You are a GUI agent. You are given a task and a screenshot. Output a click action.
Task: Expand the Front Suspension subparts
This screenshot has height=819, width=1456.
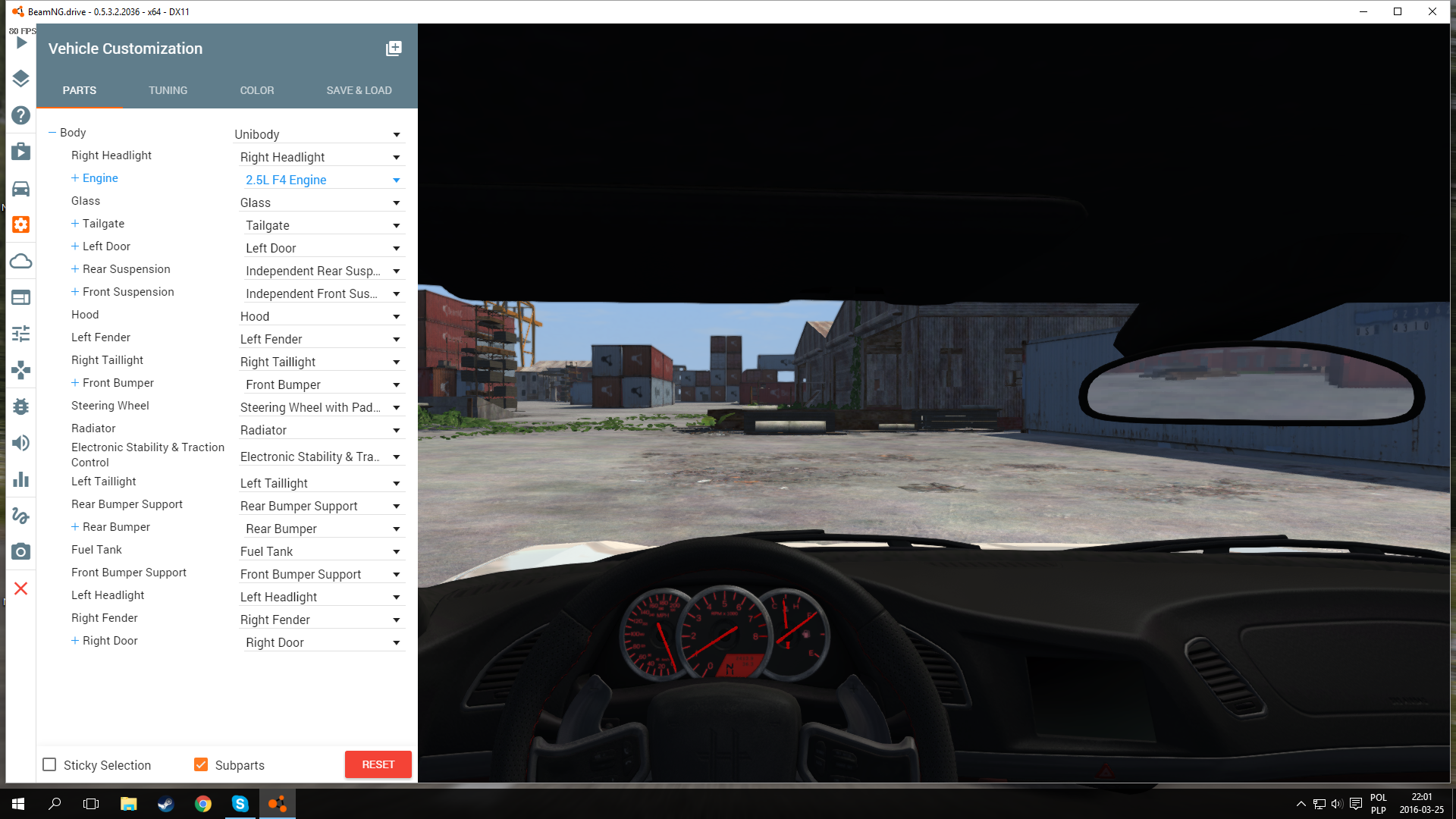(75, 292)
